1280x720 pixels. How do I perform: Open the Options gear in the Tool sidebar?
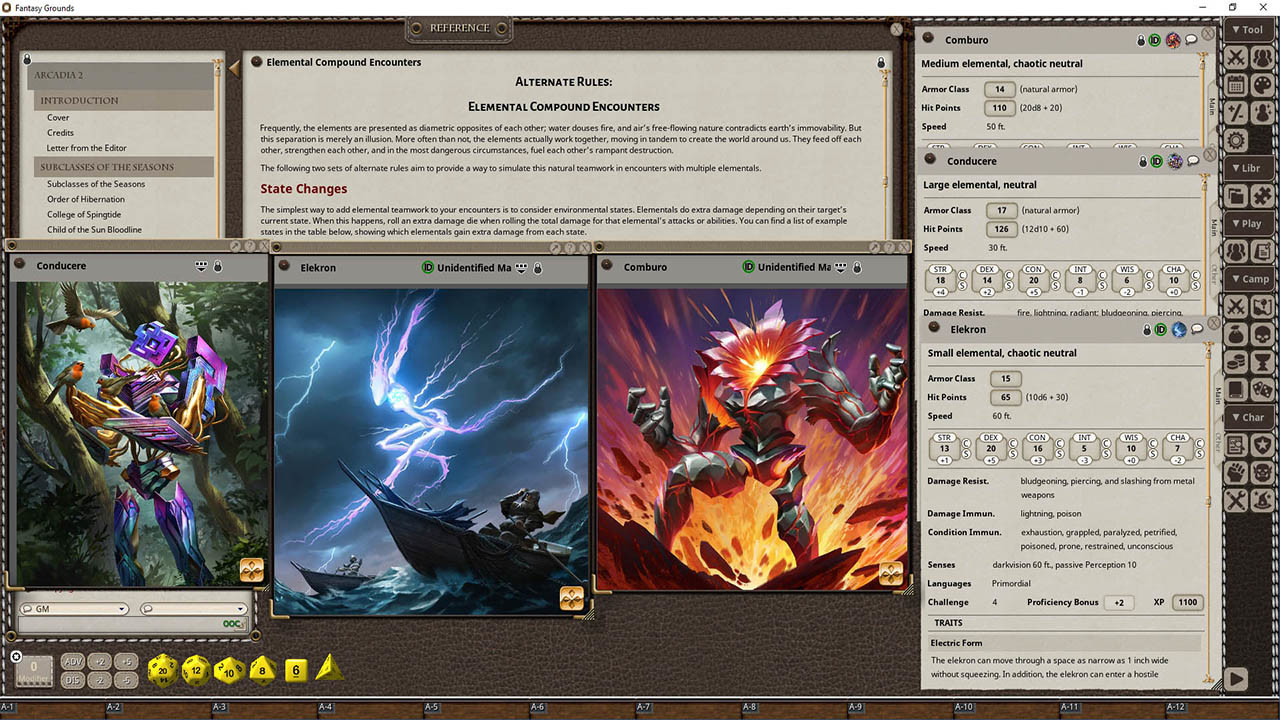1236,139
